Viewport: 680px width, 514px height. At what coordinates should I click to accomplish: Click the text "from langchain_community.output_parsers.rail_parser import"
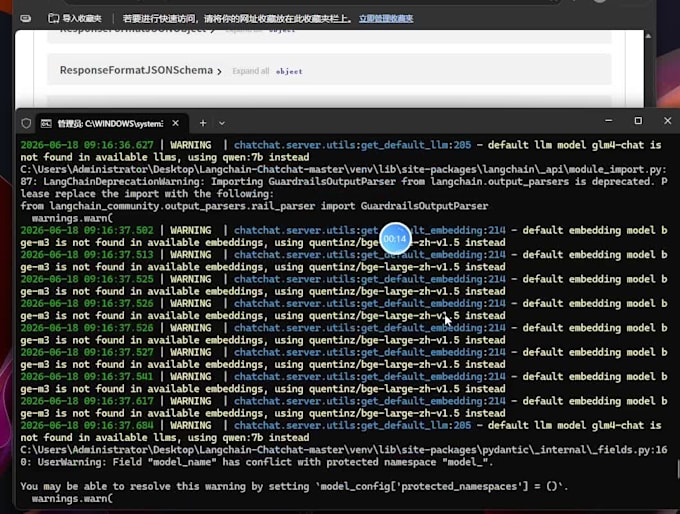[x=189, y=206]
